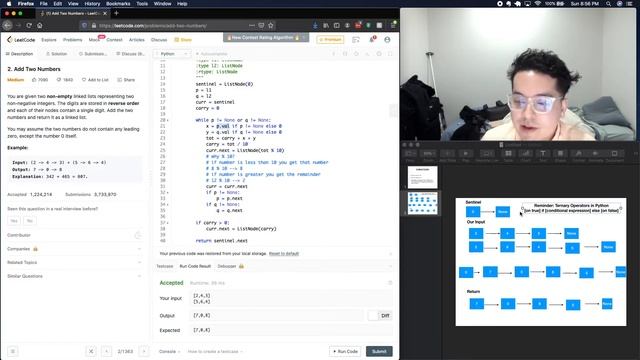Answer No to seen in interview question
This screenshot has height=360, width=640.
[x=29, y=221]
